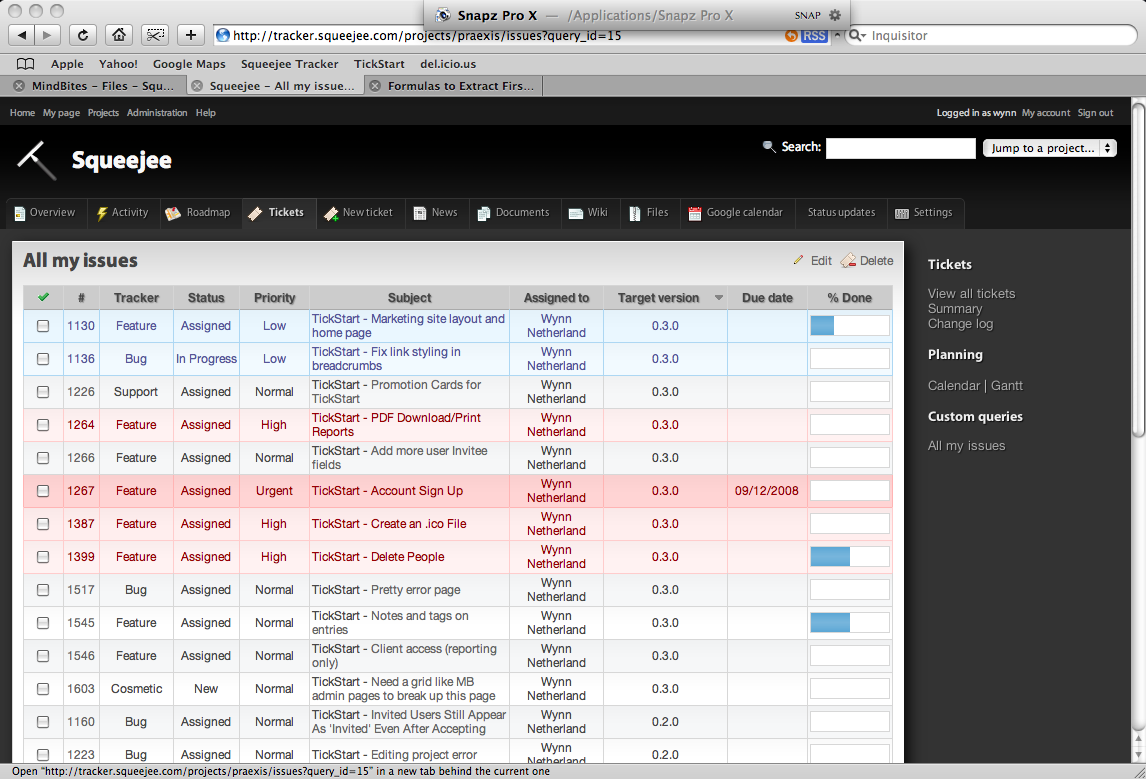Open the Wiki tab icon
This screenshot has width=1146, height=779.
[x=576, y=213]
